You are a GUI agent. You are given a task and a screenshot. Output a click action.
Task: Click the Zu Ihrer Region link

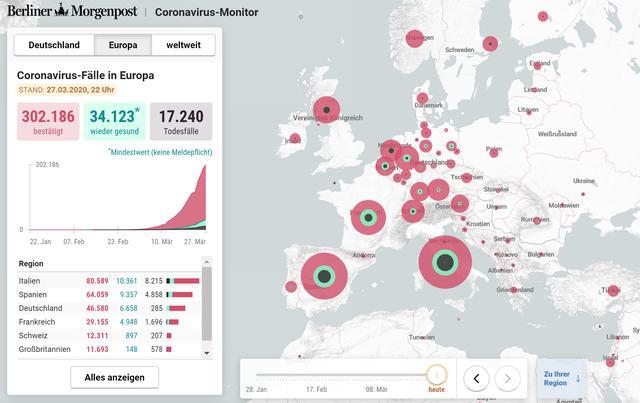pyautogui.click(x=556, y=379)
